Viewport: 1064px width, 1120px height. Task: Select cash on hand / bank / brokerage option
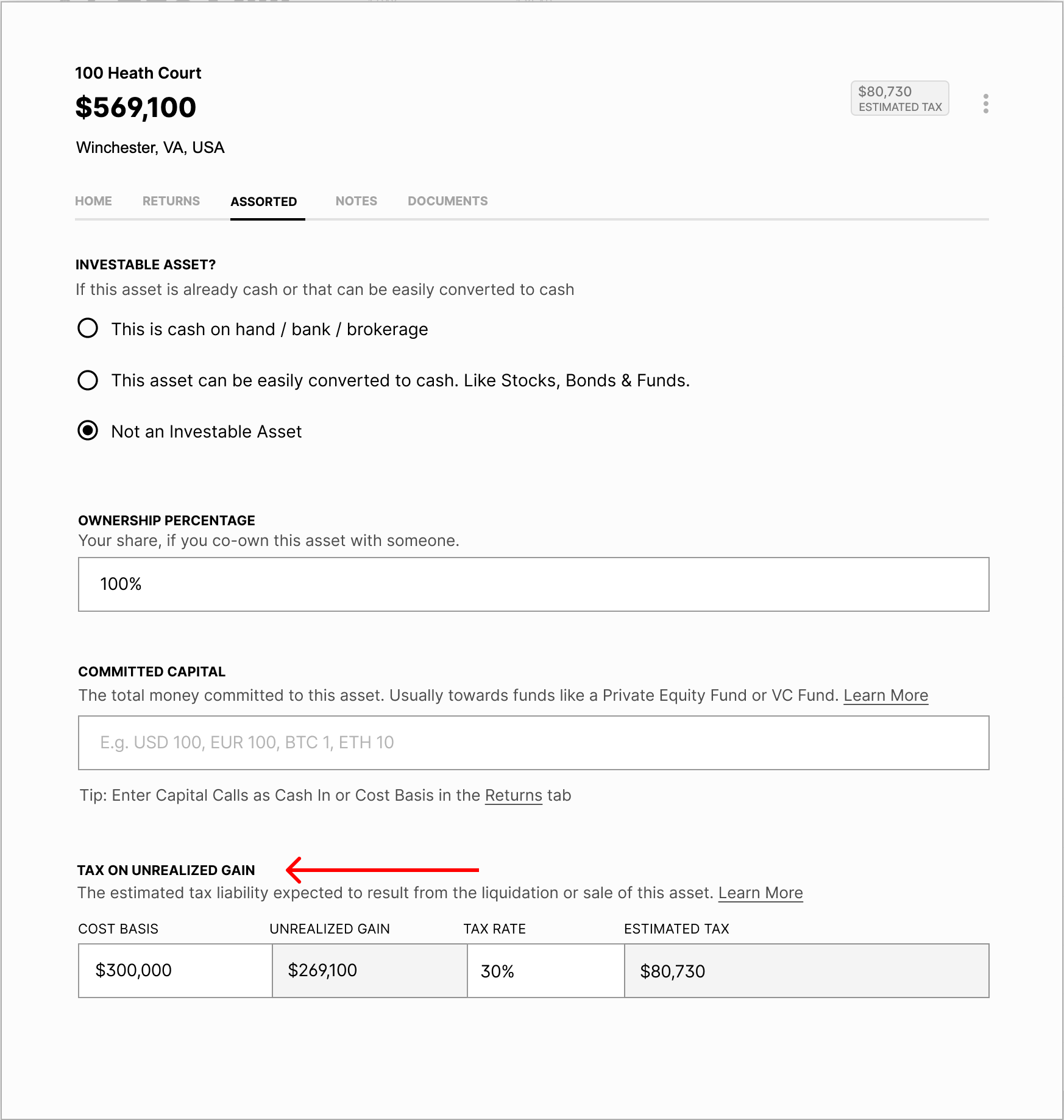point(88,328)
